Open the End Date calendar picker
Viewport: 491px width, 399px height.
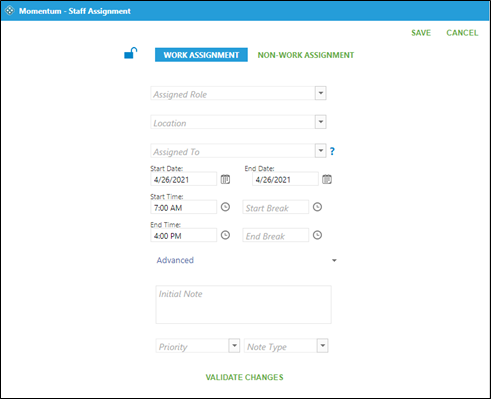(327, 179)
